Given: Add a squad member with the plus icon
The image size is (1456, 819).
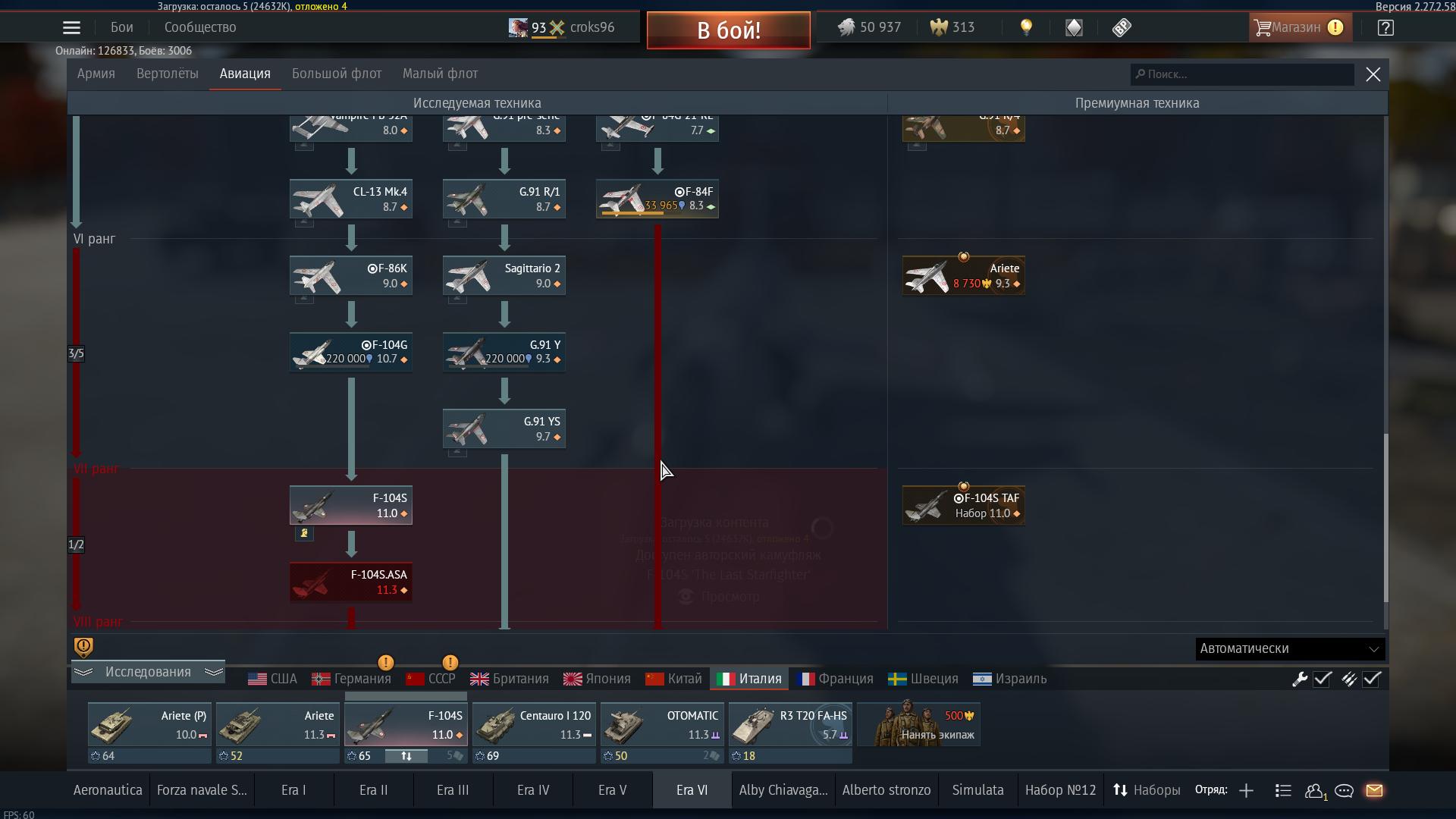Looking at the screenshot, I should point(1246,790).
